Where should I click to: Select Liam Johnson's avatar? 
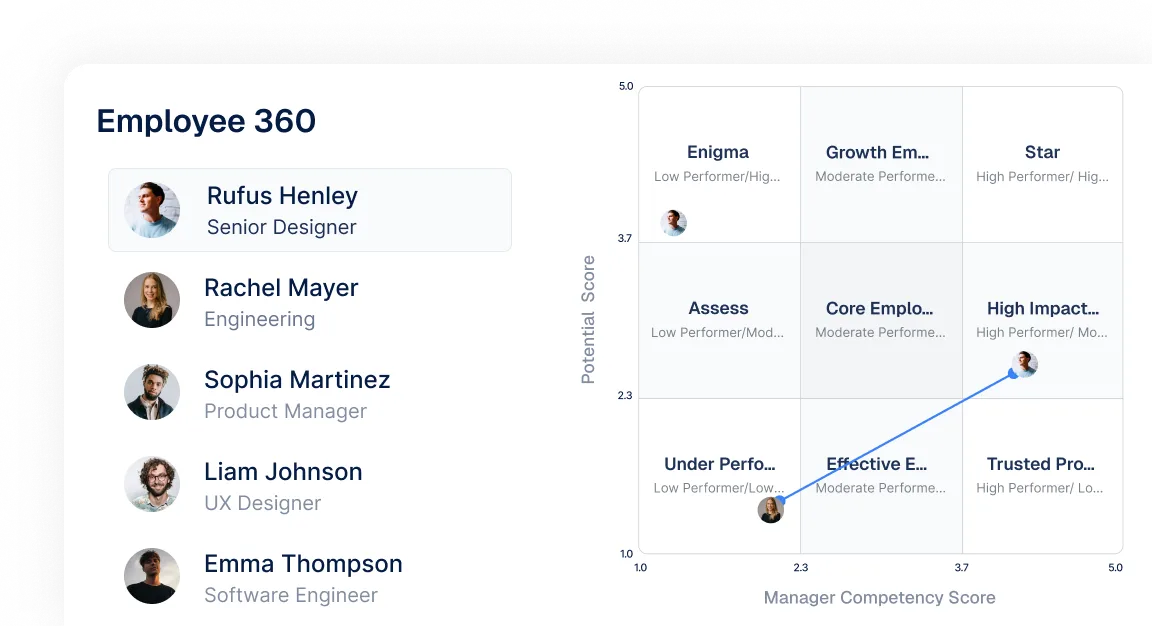(x=152, y=484)
